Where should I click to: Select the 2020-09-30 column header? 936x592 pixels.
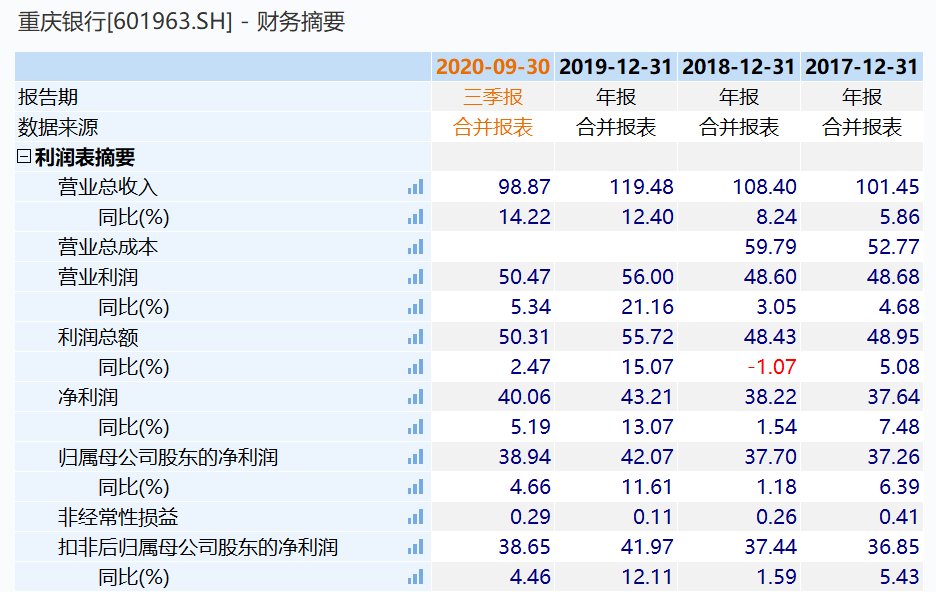click(x=491, y=66)
